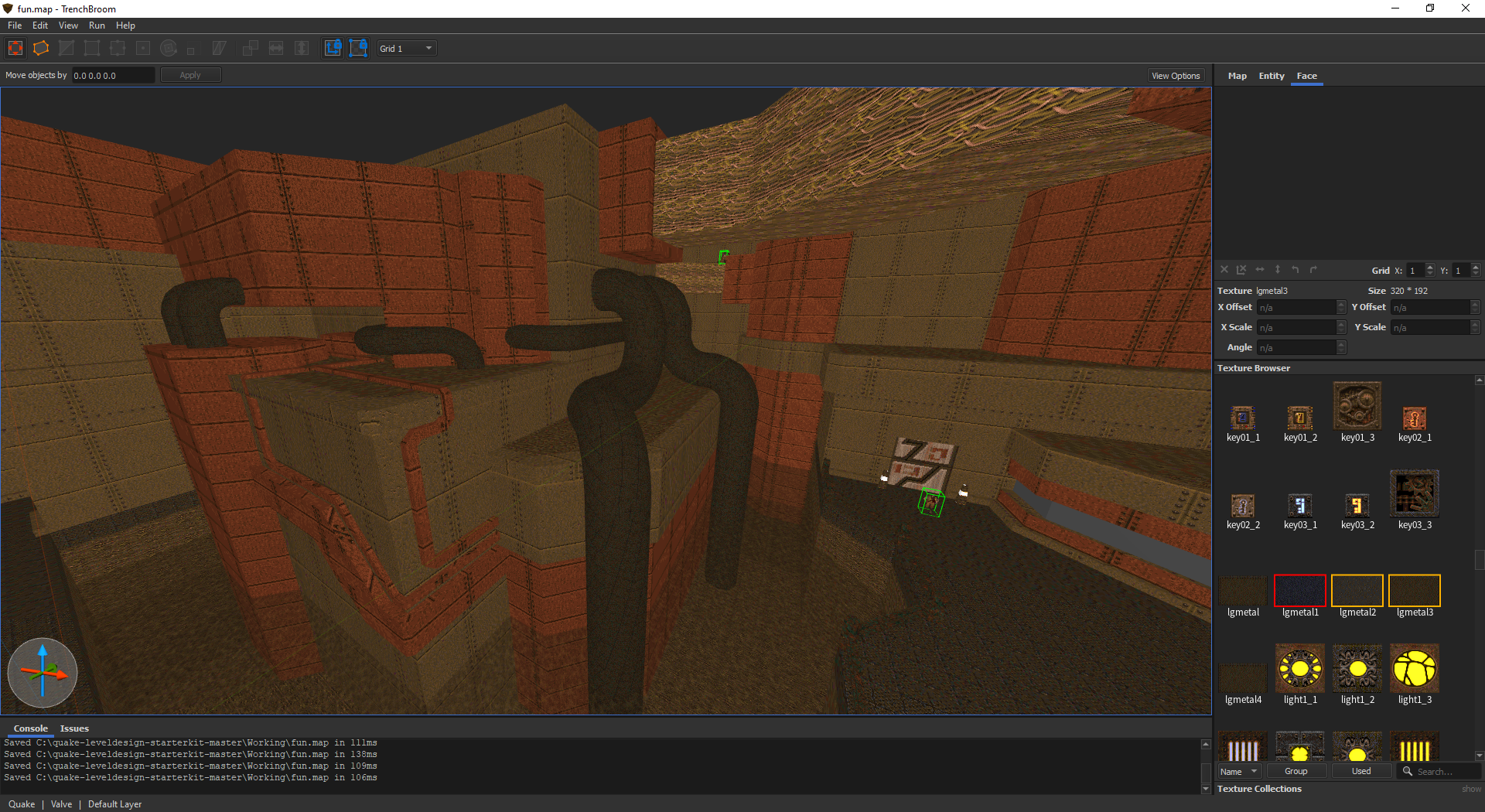This screenshot has width=1485, height=812.
Task: Open the Name sort order dropdown
Action: pos(1239,772)
